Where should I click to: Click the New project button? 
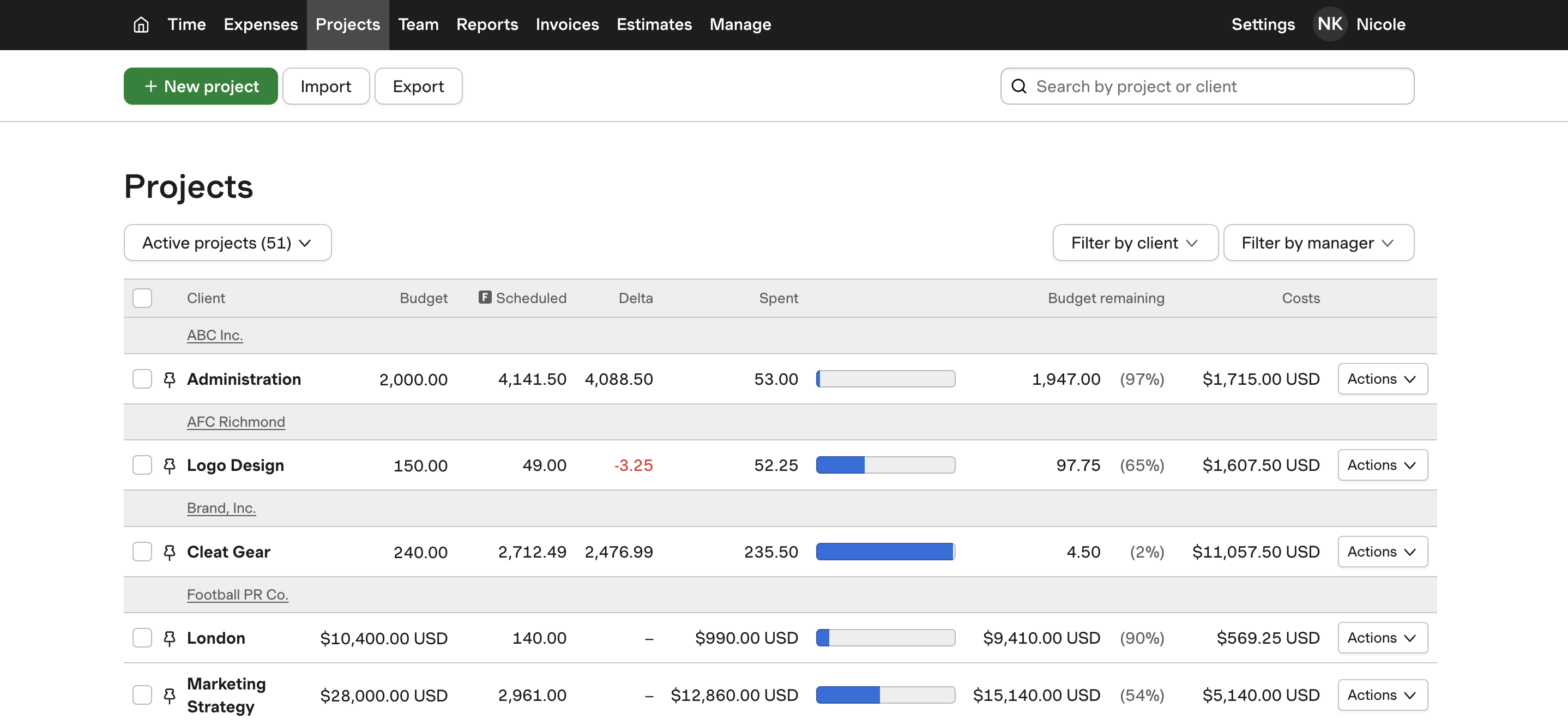(201, 87)
